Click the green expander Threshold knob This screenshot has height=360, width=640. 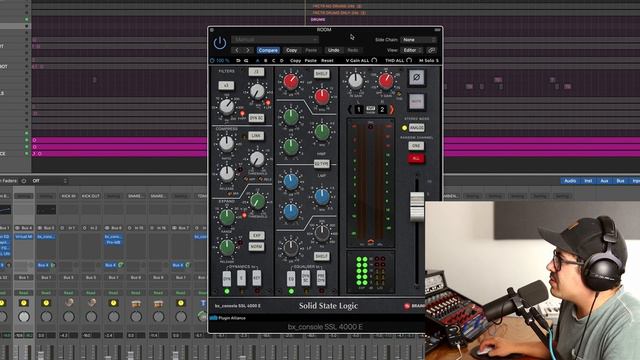(x=258, y=201)
